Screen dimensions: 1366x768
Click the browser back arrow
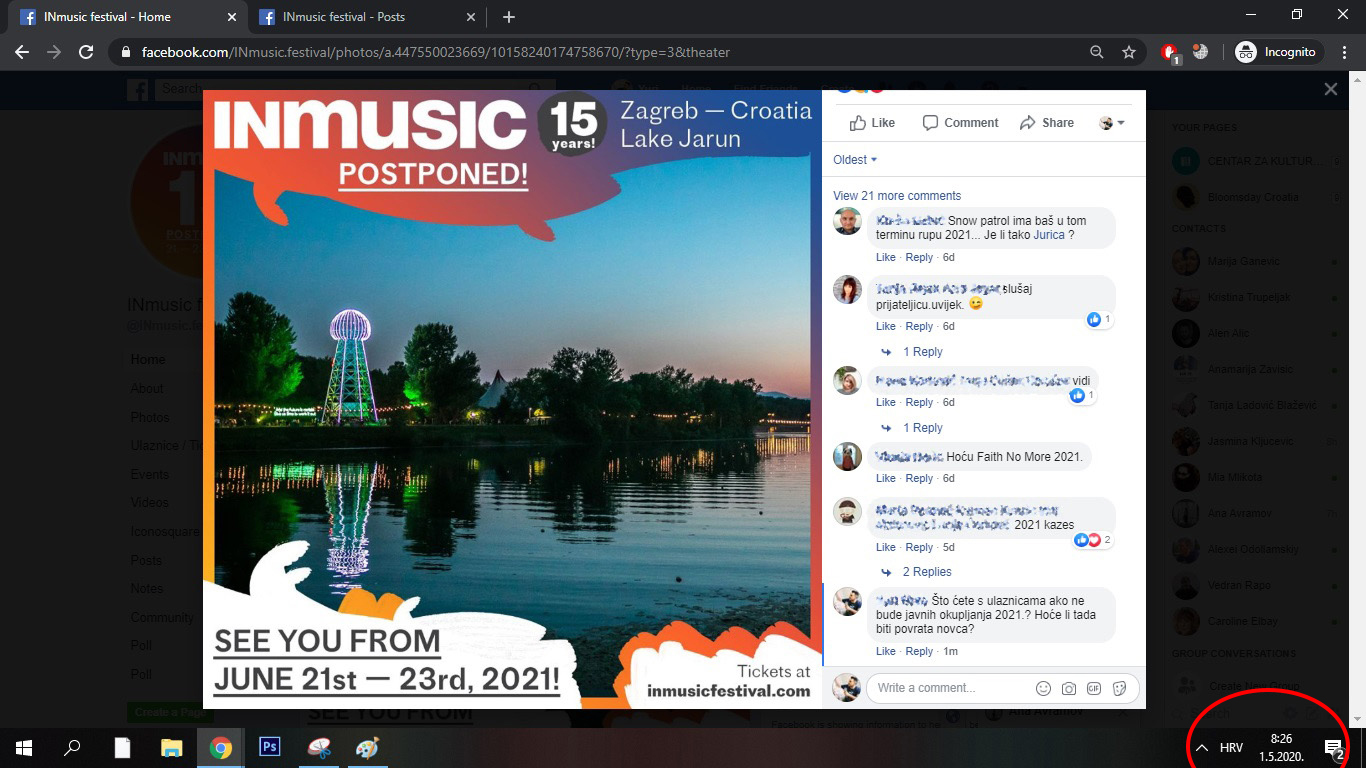[22, 52]
